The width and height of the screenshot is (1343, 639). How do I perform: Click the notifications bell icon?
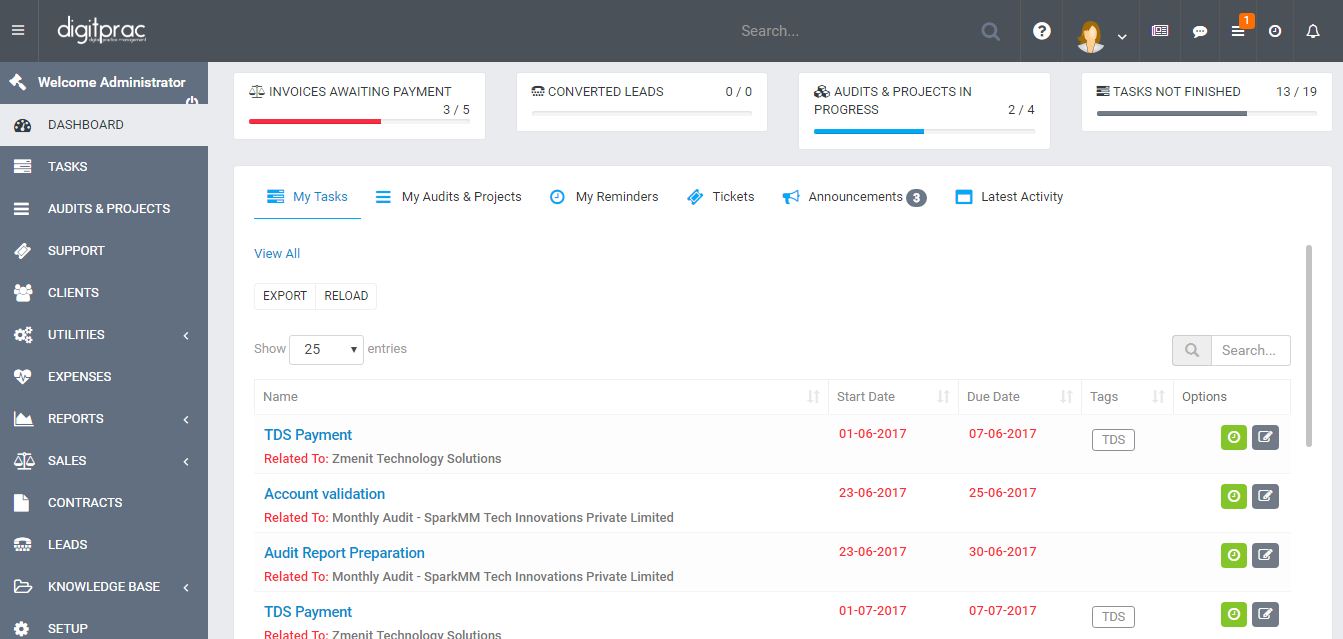pos(1313,31)
